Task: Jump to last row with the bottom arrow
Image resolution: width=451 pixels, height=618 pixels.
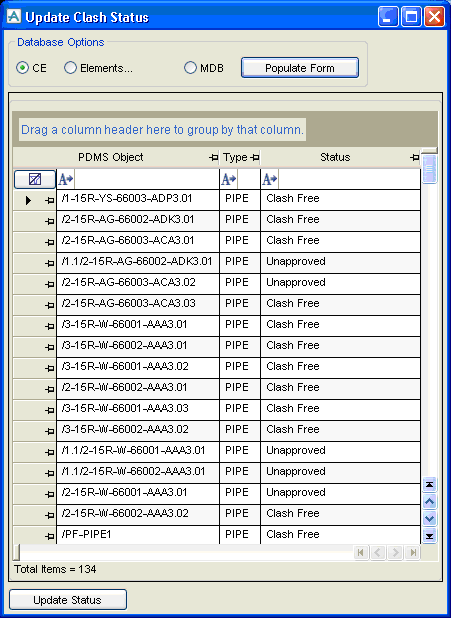Action: 430,536
